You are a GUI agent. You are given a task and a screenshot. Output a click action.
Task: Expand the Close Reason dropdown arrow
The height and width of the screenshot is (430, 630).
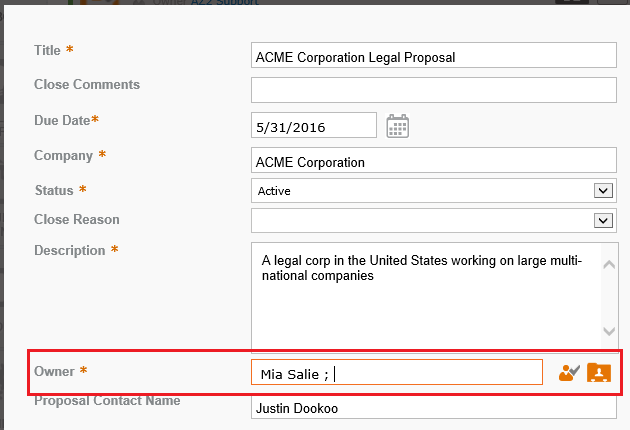[603, 220]
